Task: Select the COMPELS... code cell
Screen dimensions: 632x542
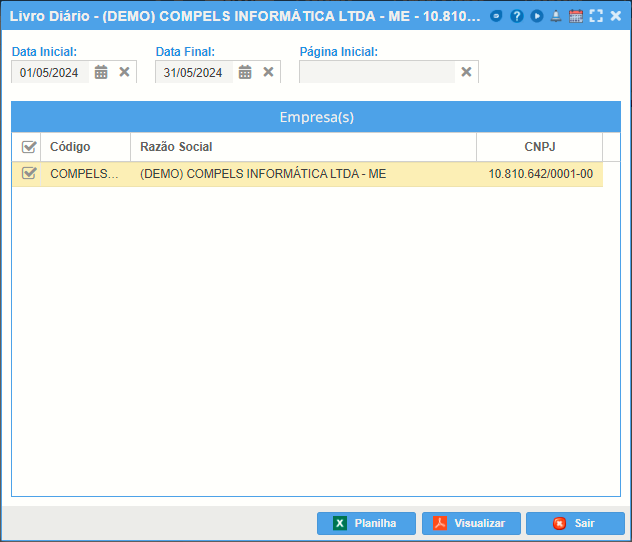Action: point(85,174)
